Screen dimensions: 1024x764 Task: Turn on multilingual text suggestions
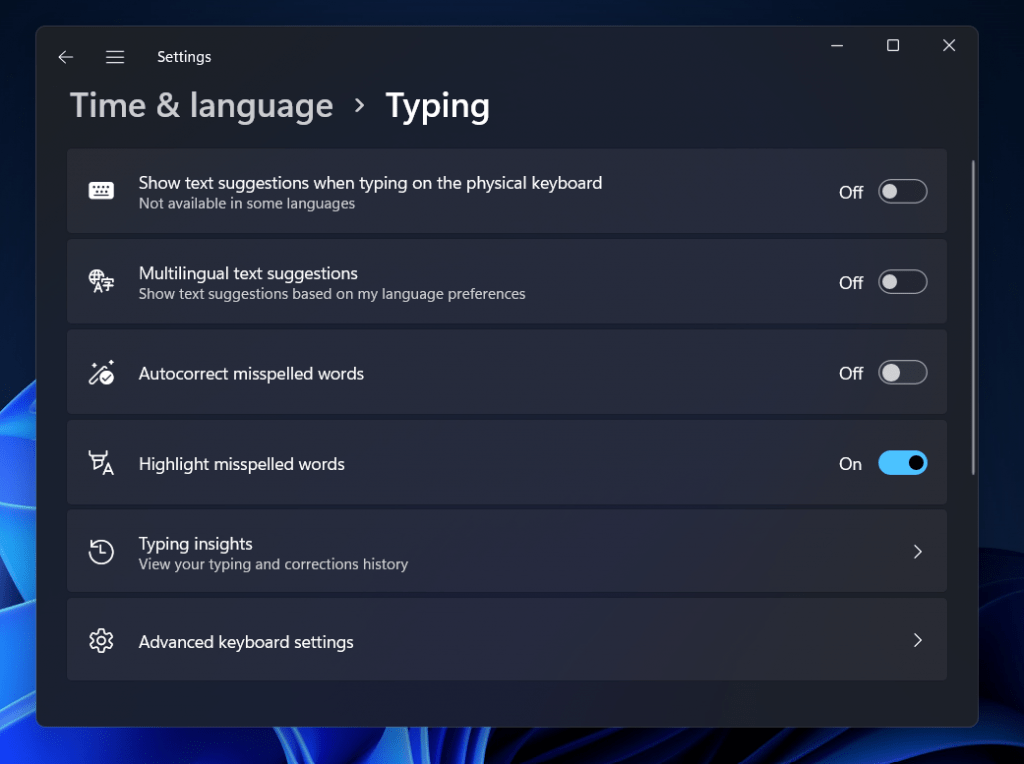click(901, 281)
